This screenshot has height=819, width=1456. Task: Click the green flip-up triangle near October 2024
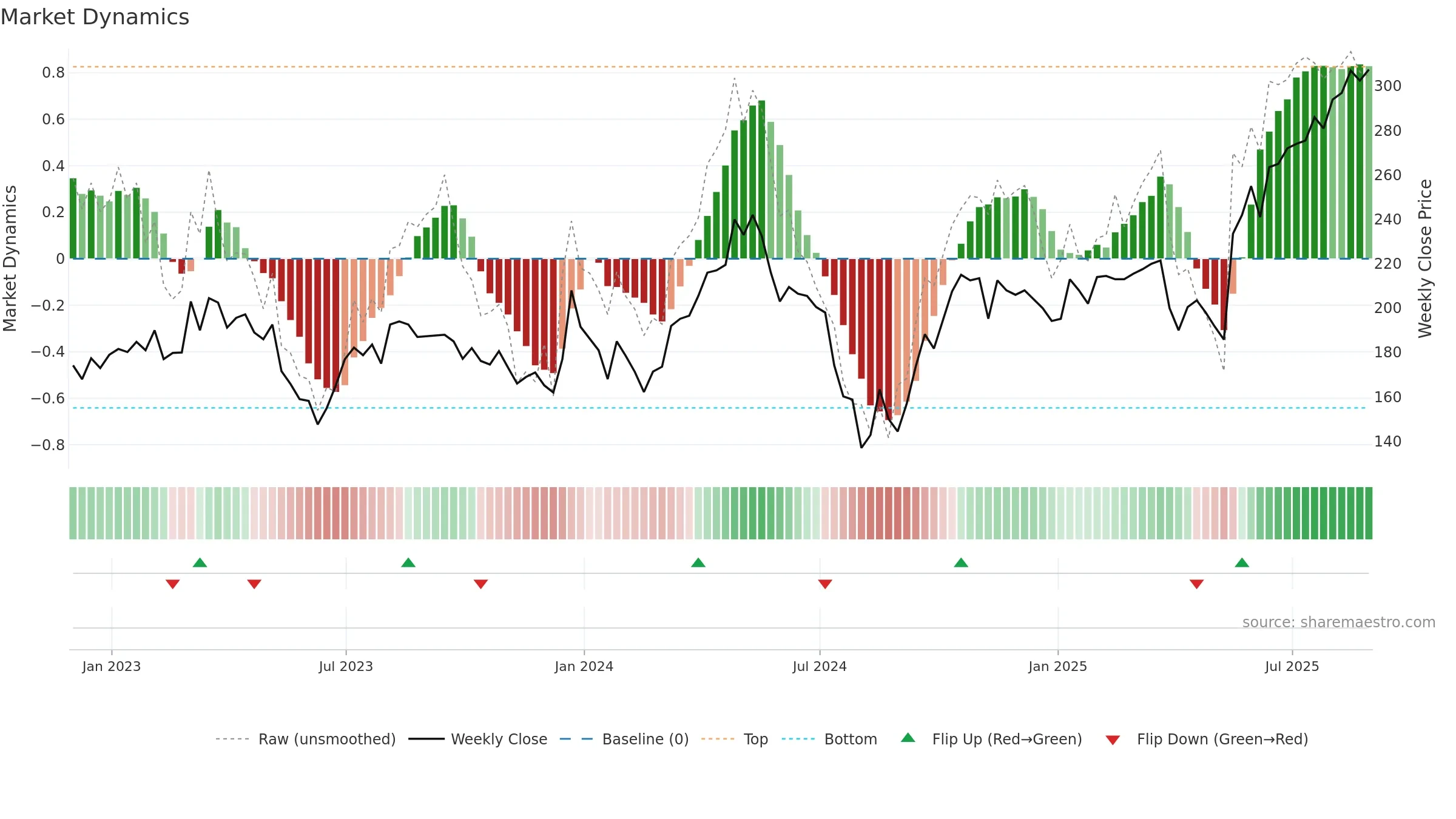[961, 562]
